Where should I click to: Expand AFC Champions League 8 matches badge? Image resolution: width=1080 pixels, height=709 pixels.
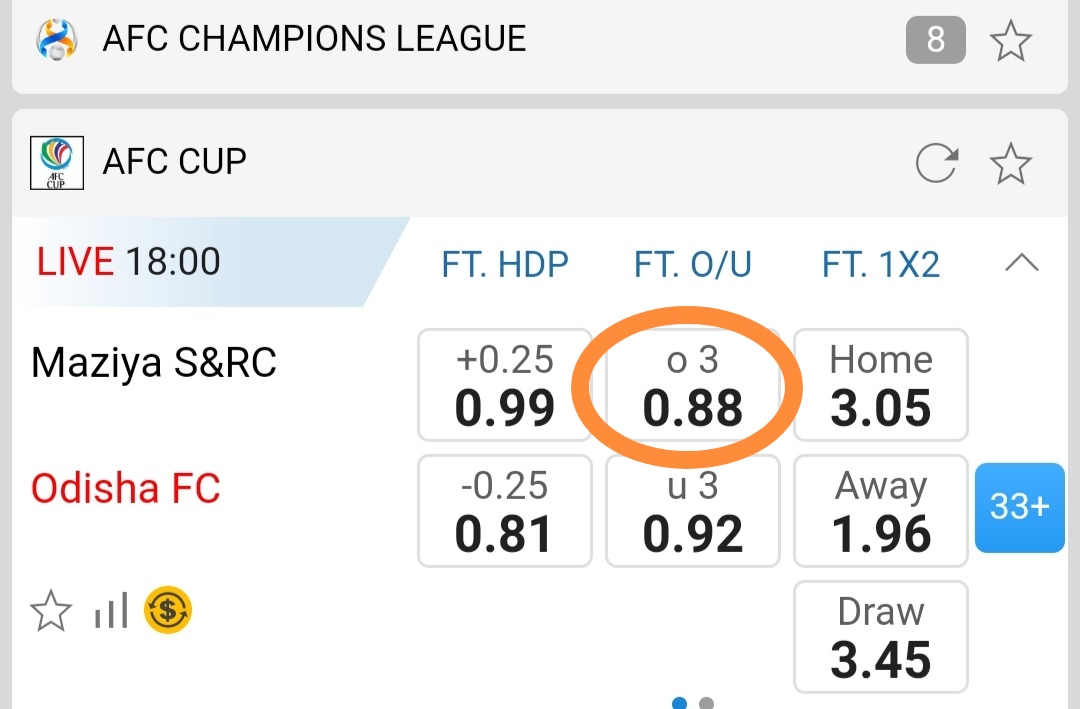(x=935, y=40)
